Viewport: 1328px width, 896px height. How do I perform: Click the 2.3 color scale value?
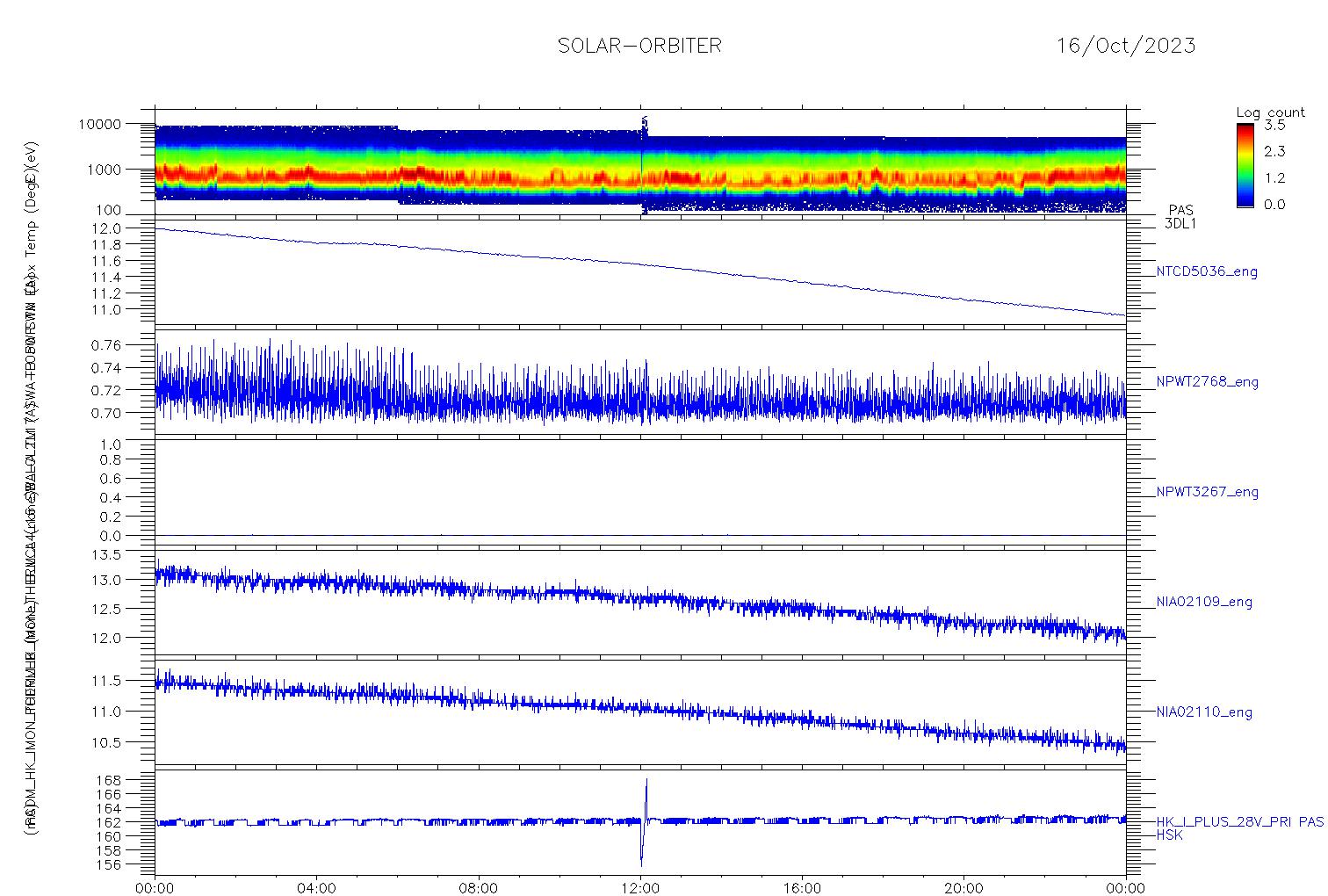1274,151
